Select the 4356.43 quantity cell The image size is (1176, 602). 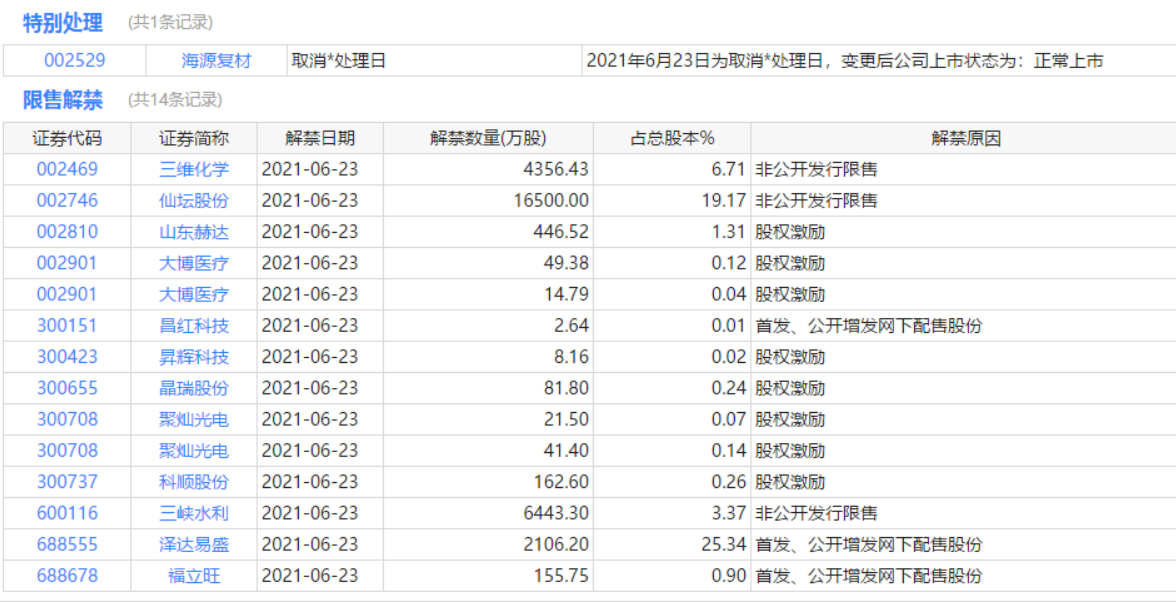[489, 169]
